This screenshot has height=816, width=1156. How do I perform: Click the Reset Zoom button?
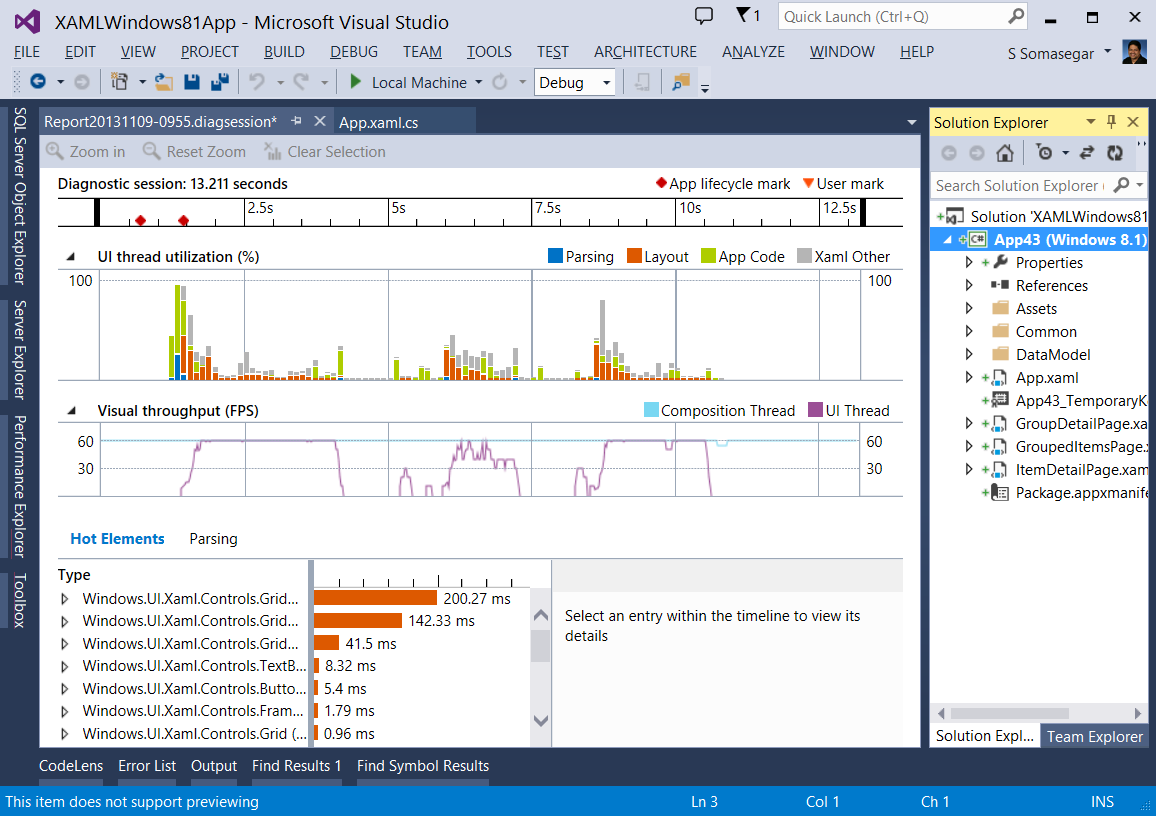pyautogui.click(x=195, y=152)
